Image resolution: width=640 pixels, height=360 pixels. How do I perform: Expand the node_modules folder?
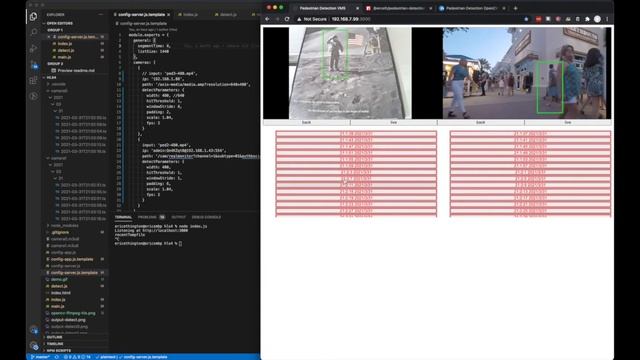64,225
